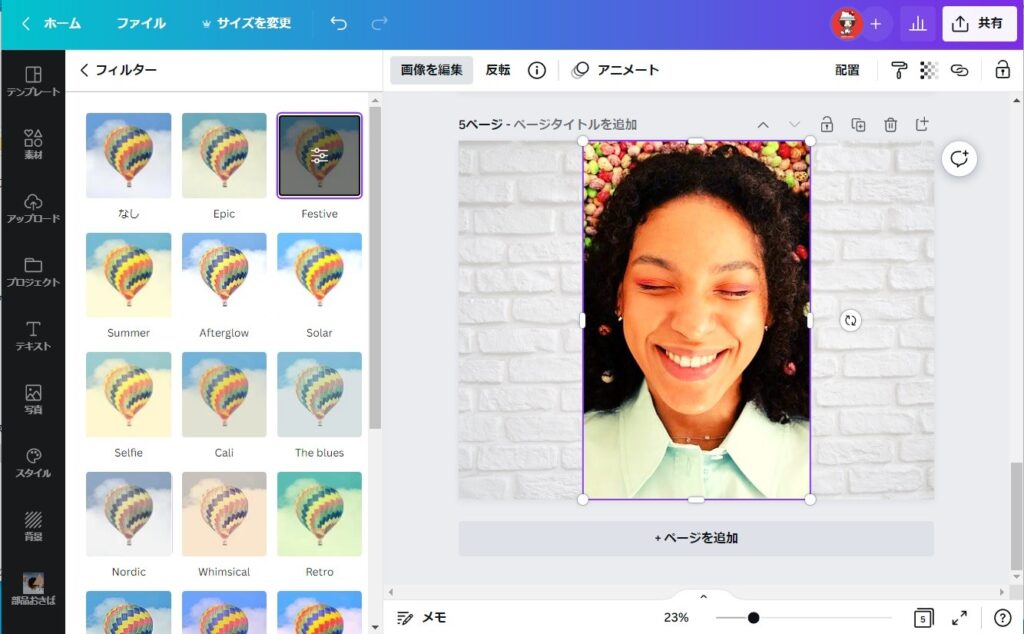The image size is (1024, 634).
Task: Click the rotate handle icon beside image
Action: pos(850,321)
